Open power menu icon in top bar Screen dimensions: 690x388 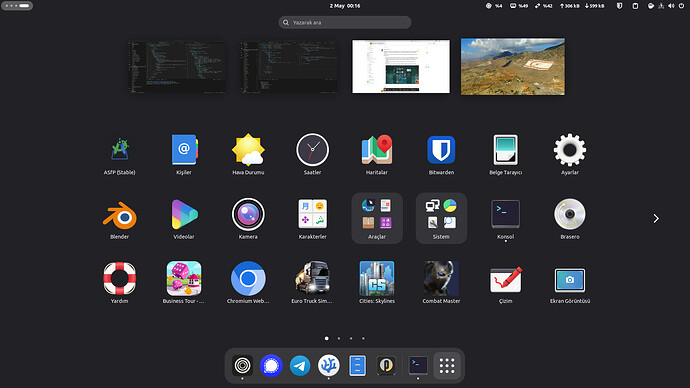[x=681, y=6]
